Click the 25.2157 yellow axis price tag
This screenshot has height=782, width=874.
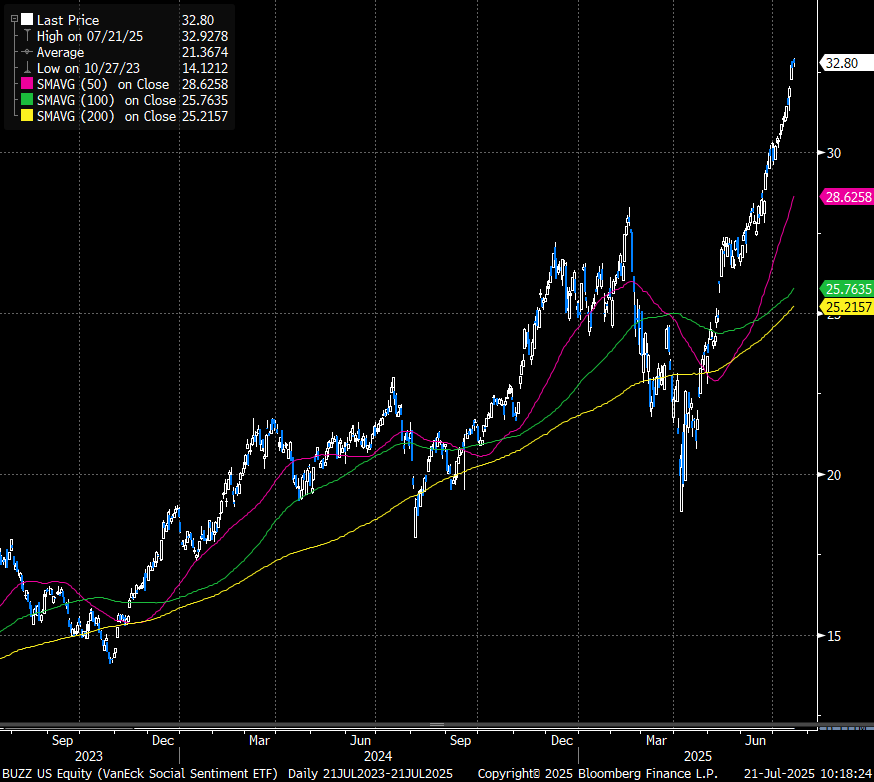click(846, 306)
